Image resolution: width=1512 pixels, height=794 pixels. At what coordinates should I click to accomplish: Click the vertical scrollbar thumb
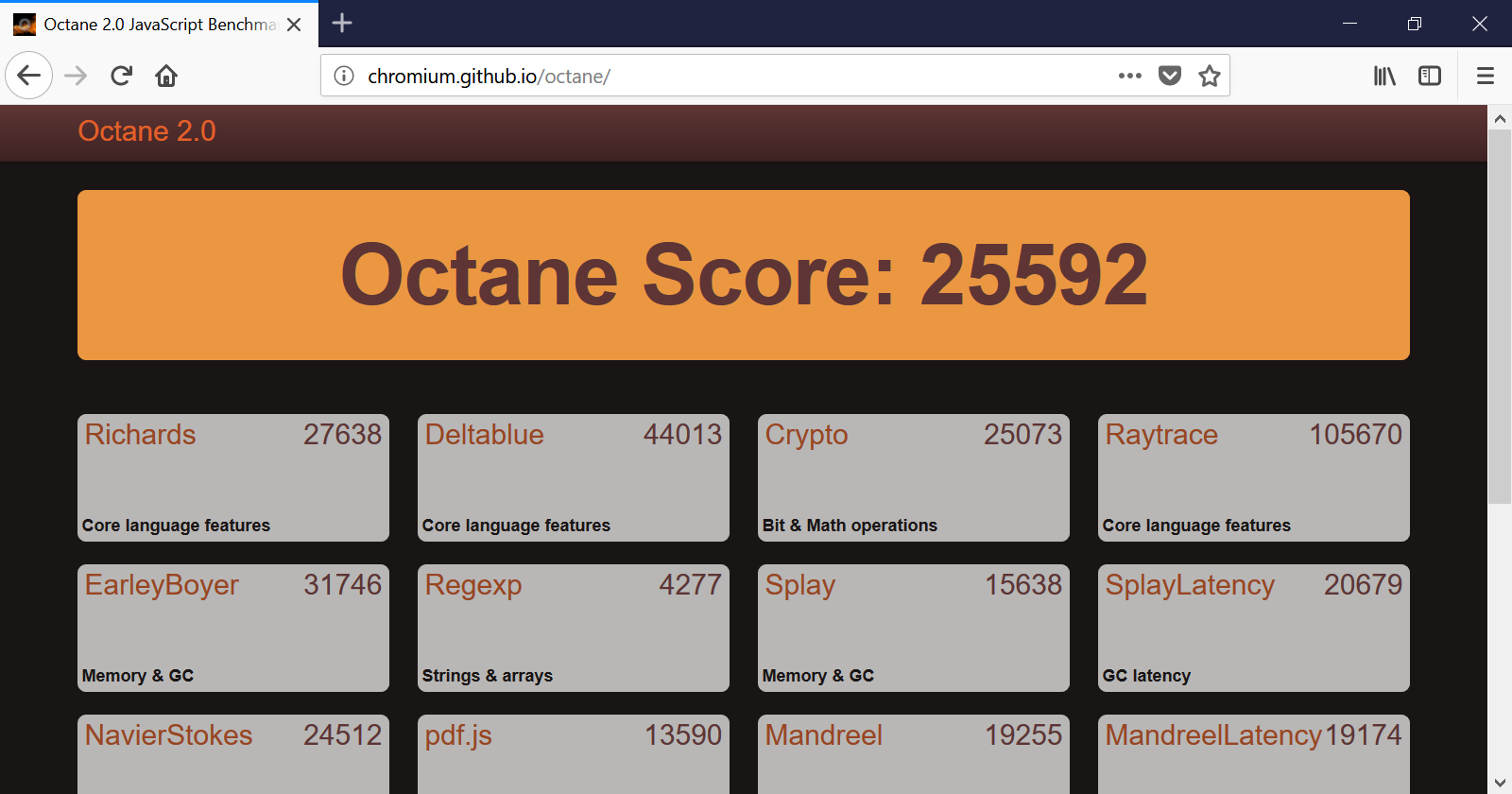pos(1500,317)
